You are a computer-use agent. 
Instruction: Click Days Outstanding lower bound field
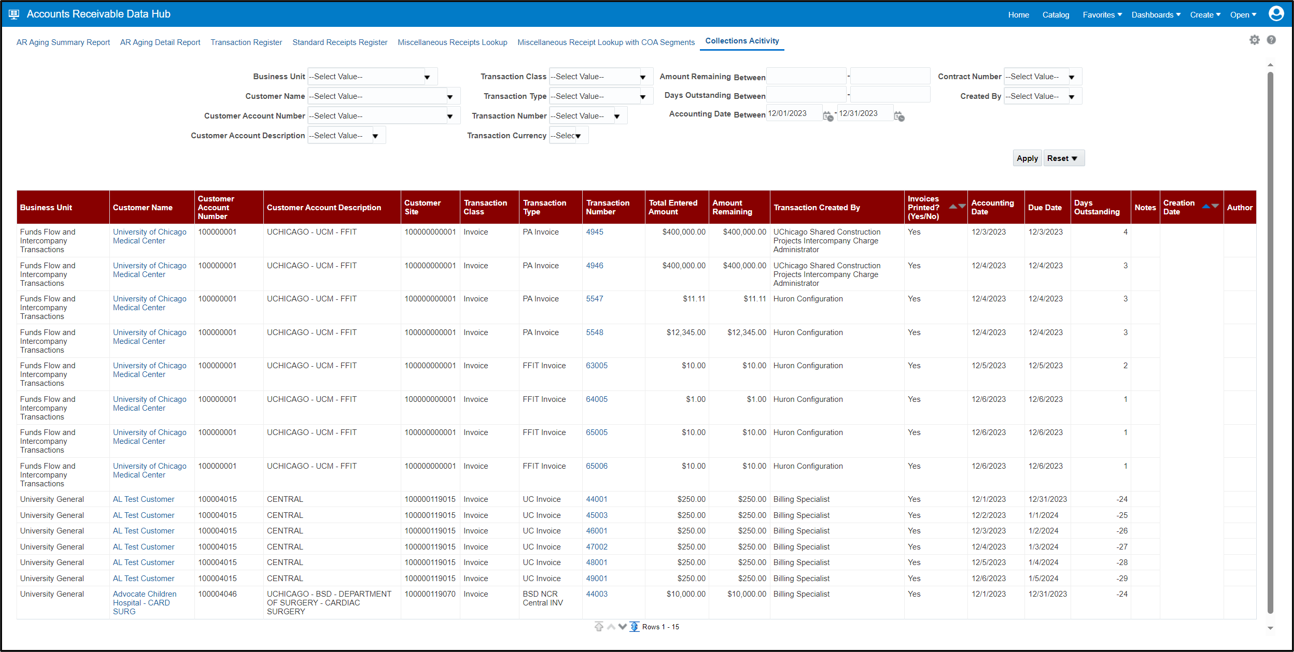click(x=806, y=96)
